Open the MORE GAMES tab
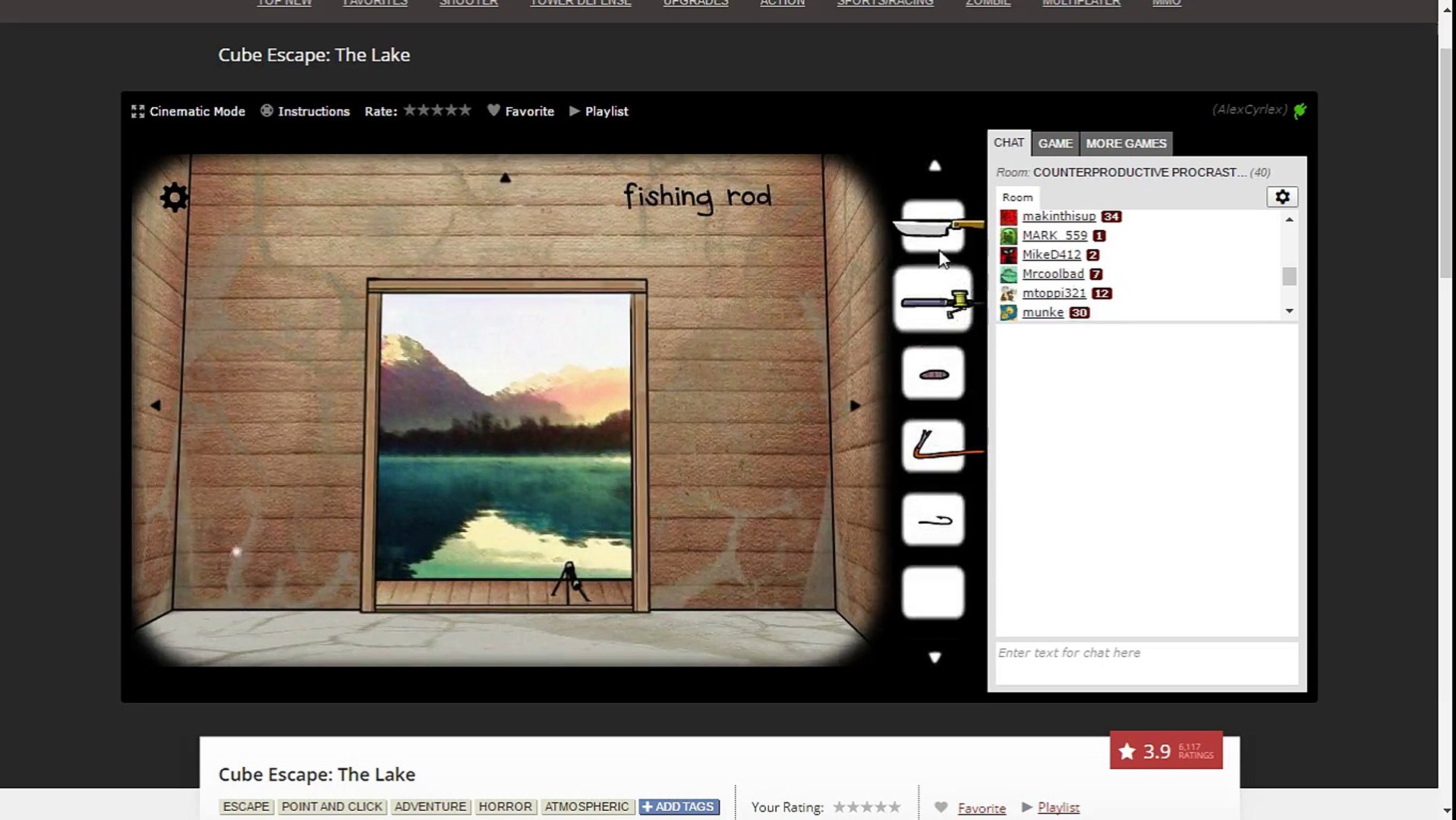The height and width of the screenshot is (820, 1456). point(1126,143)
